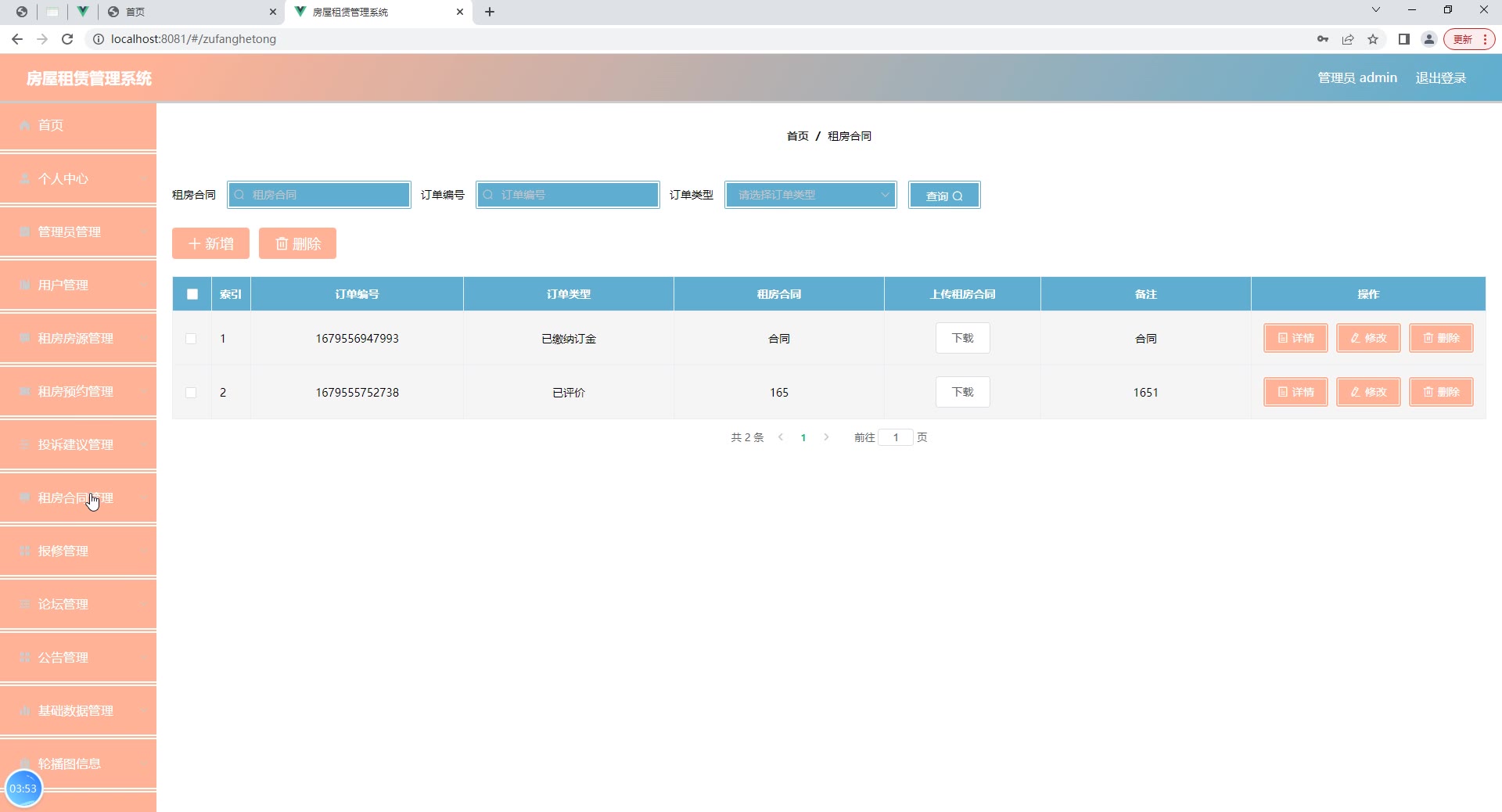Screen dimensions: 1502x812
Task: Click the grid icon beside 公告管理
Action: (x=25, y=657)
